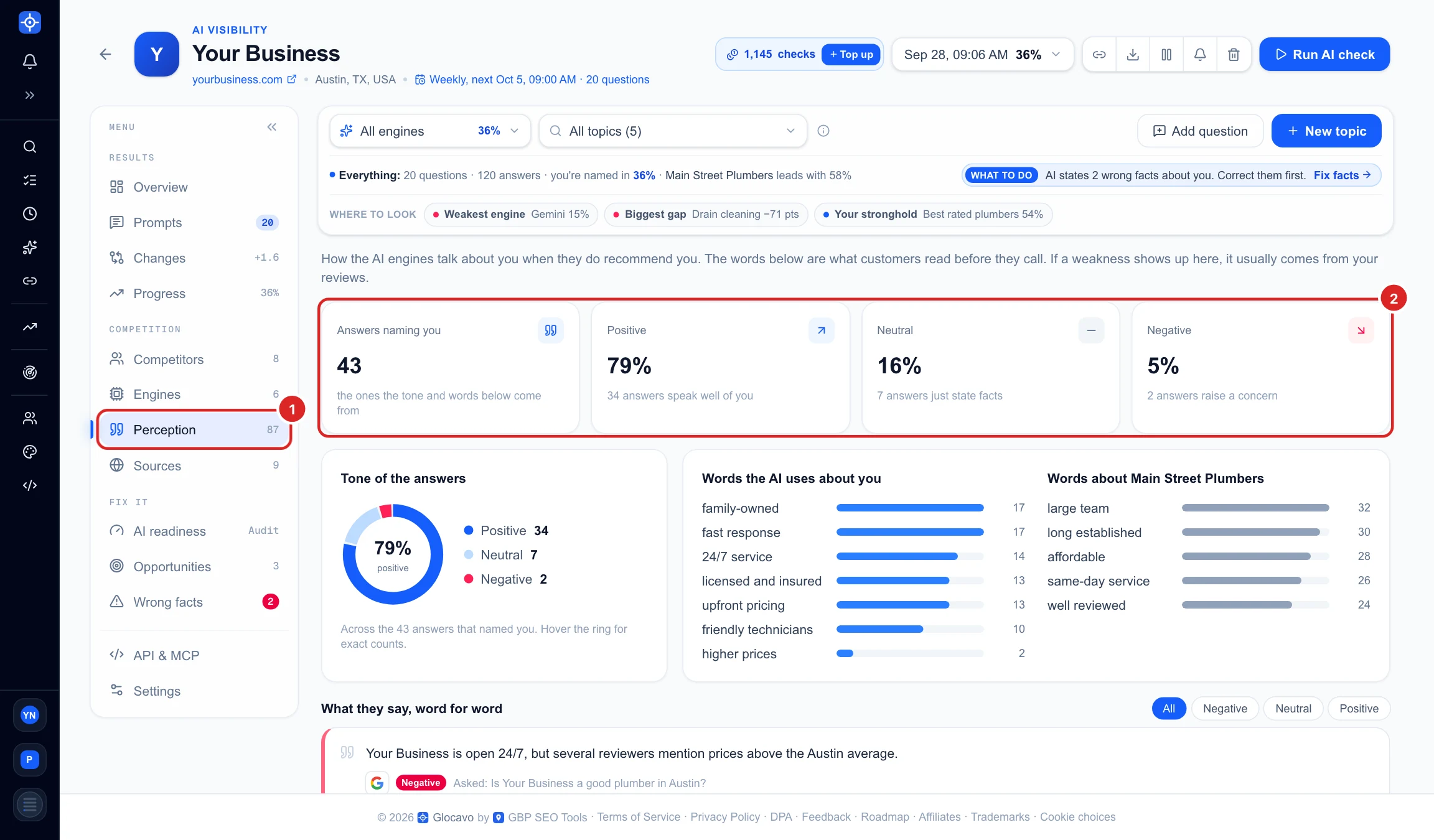Open the All topics (5) dropdown
1434x840 pixels.
[x=673, y=131]
